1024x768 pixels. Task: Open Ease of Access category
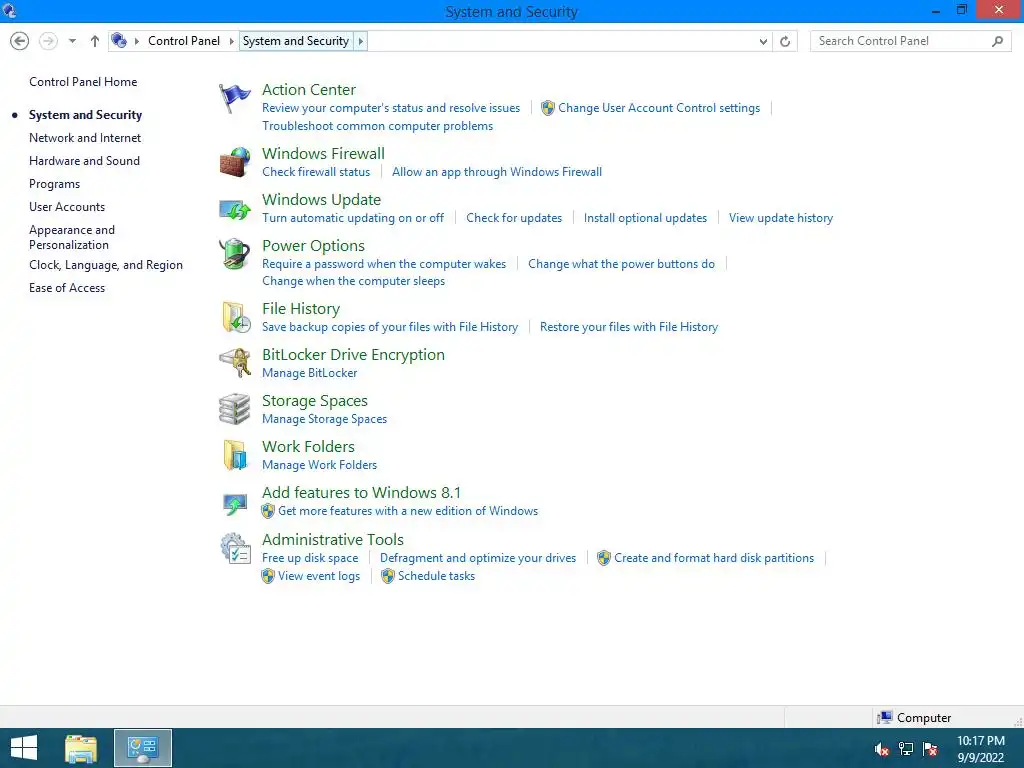[x=67, y=288]
